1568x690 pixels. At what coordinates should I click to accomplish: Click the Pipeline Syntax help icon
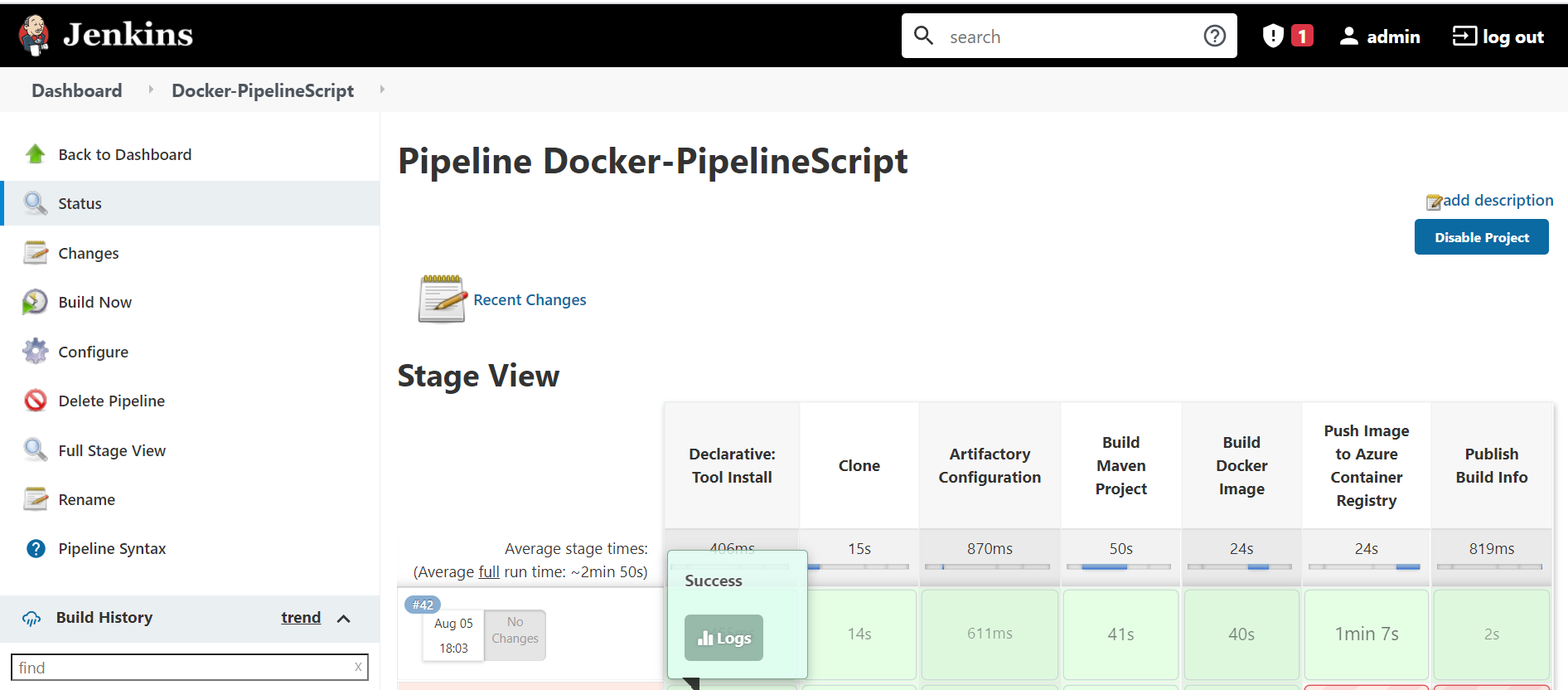click(x=36, y=548)
